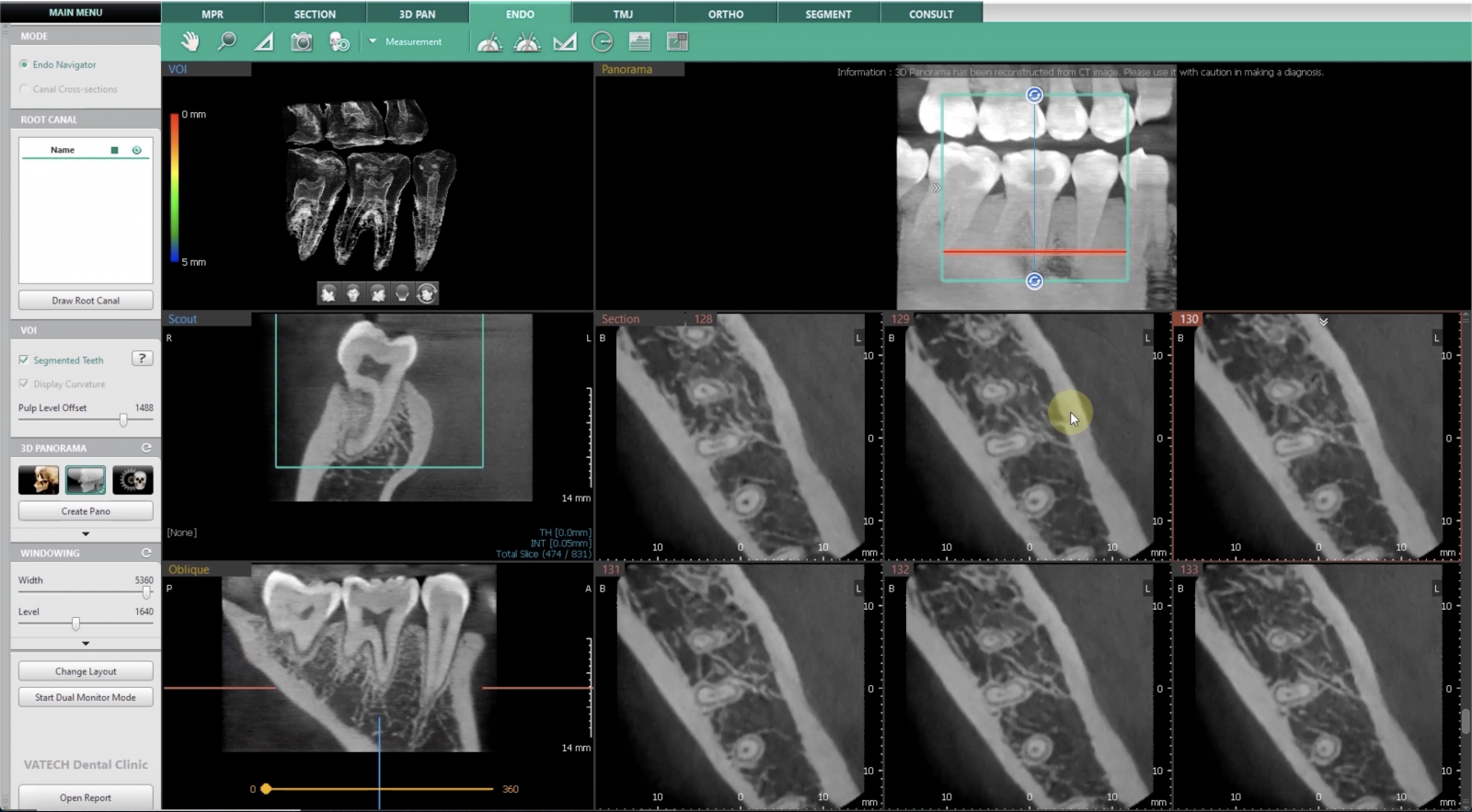Image resolution: width=1472 pixels, height=812 pixels.
Task: Switch to the ORTHO tab
Action: tap(726, 14)
